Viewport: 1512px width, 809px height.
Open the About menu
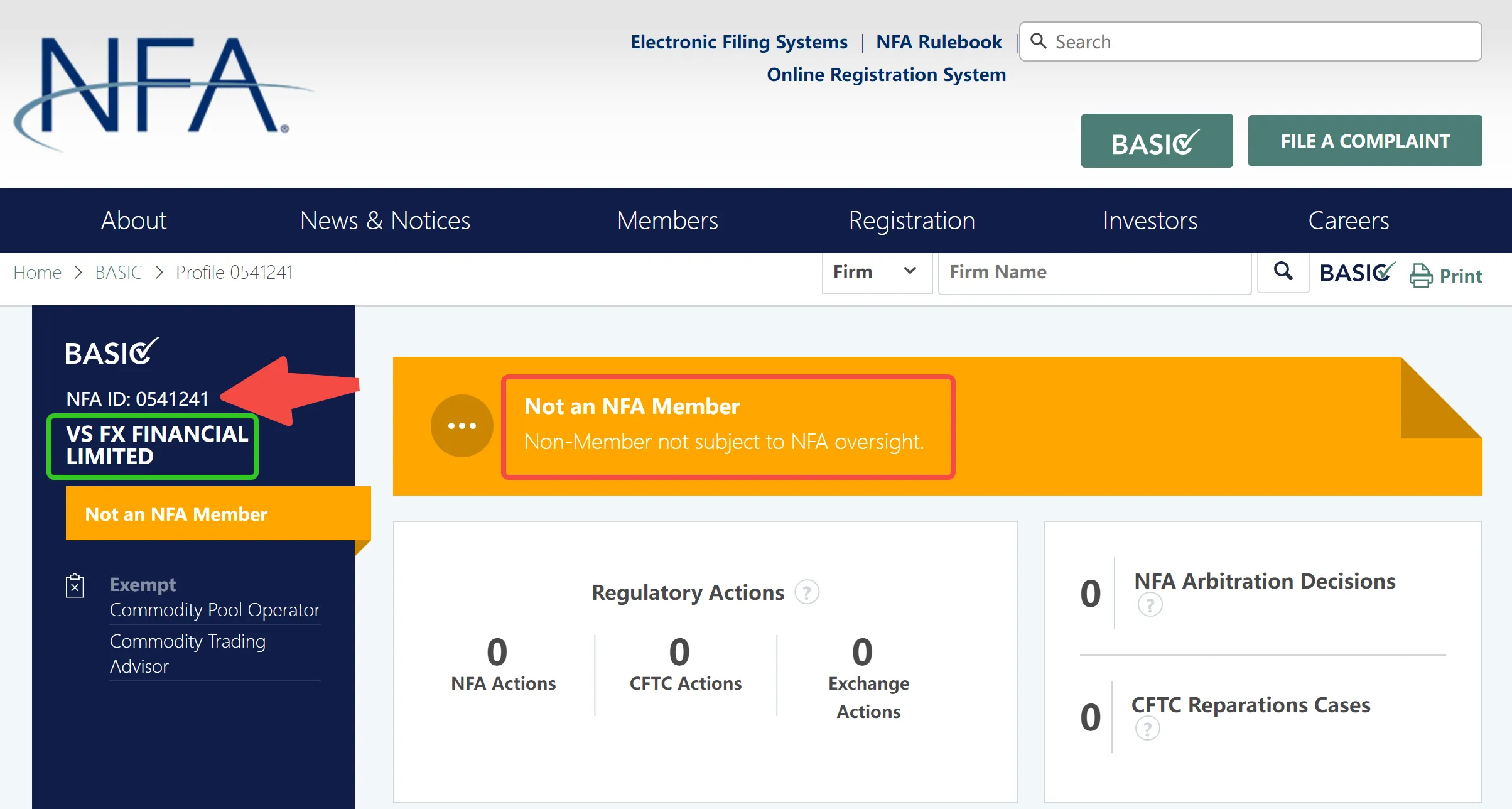(x=134, y=220)
